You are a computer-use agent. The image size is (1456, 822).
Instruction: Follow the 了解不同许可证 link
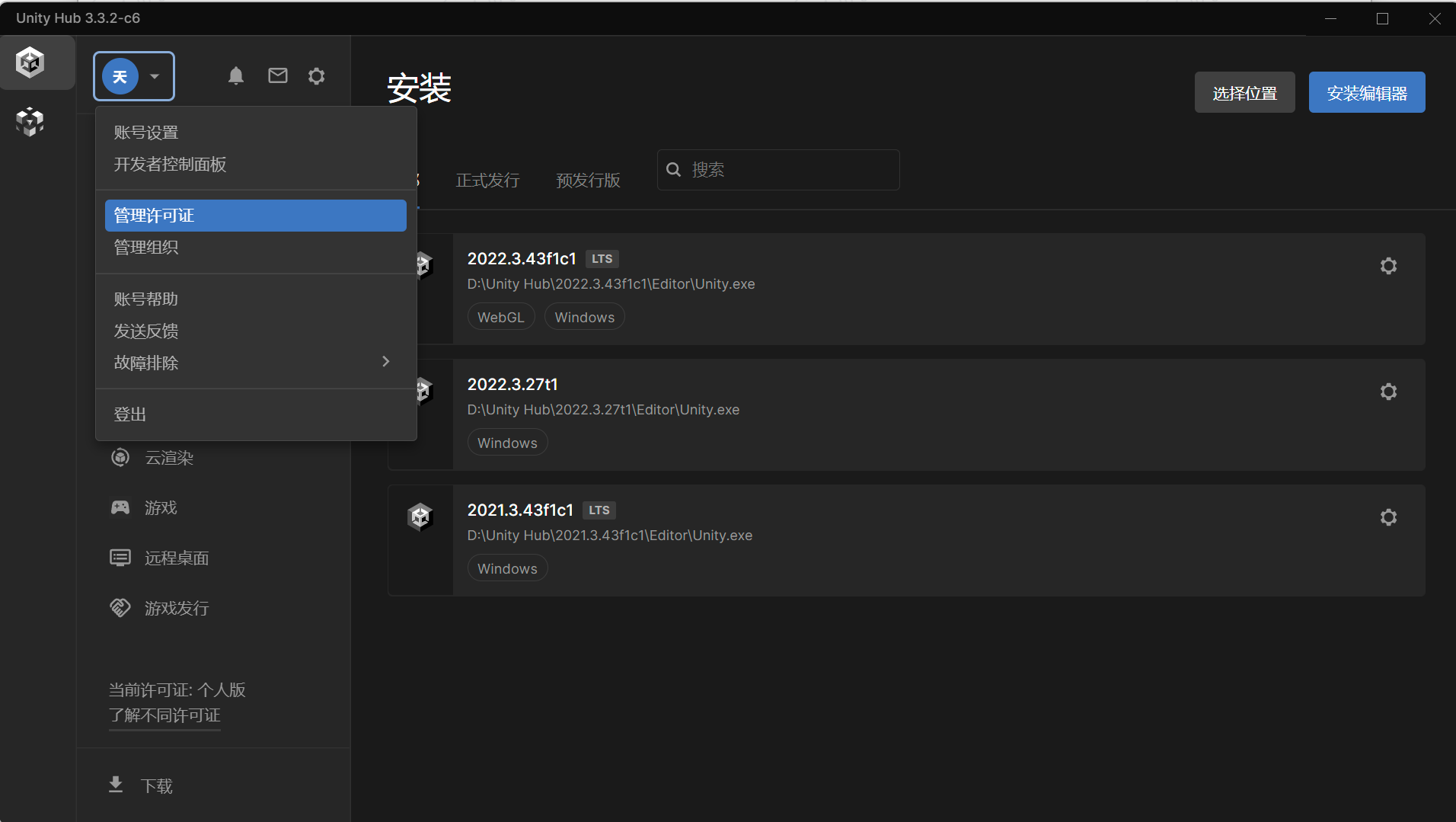(164, 715)
